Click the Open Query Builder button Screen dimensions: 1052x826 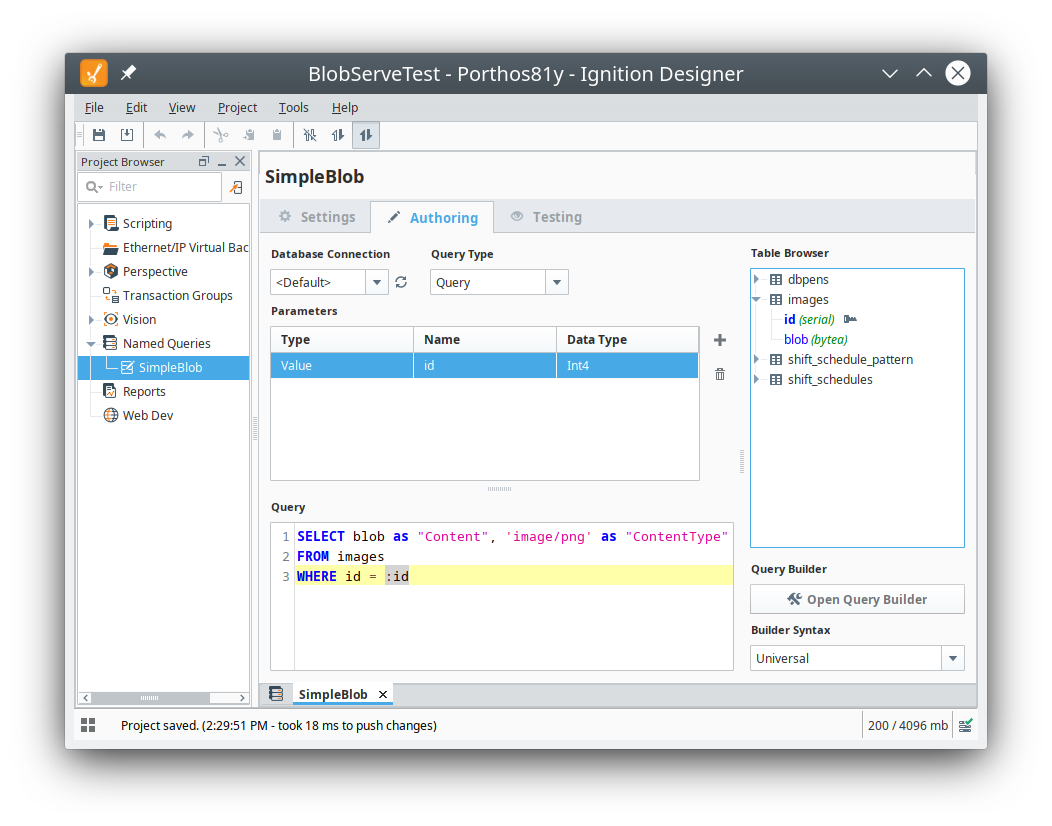[857, 599]
